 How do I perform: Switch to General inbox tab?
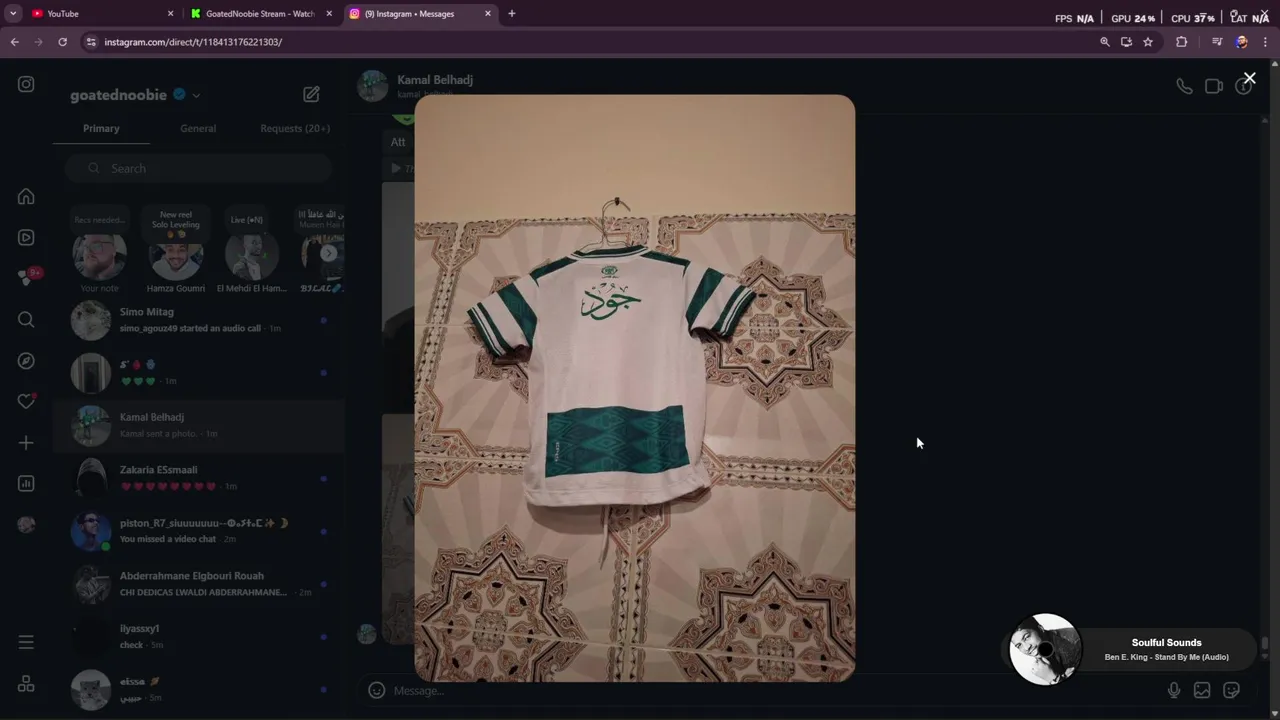(198, 128)
